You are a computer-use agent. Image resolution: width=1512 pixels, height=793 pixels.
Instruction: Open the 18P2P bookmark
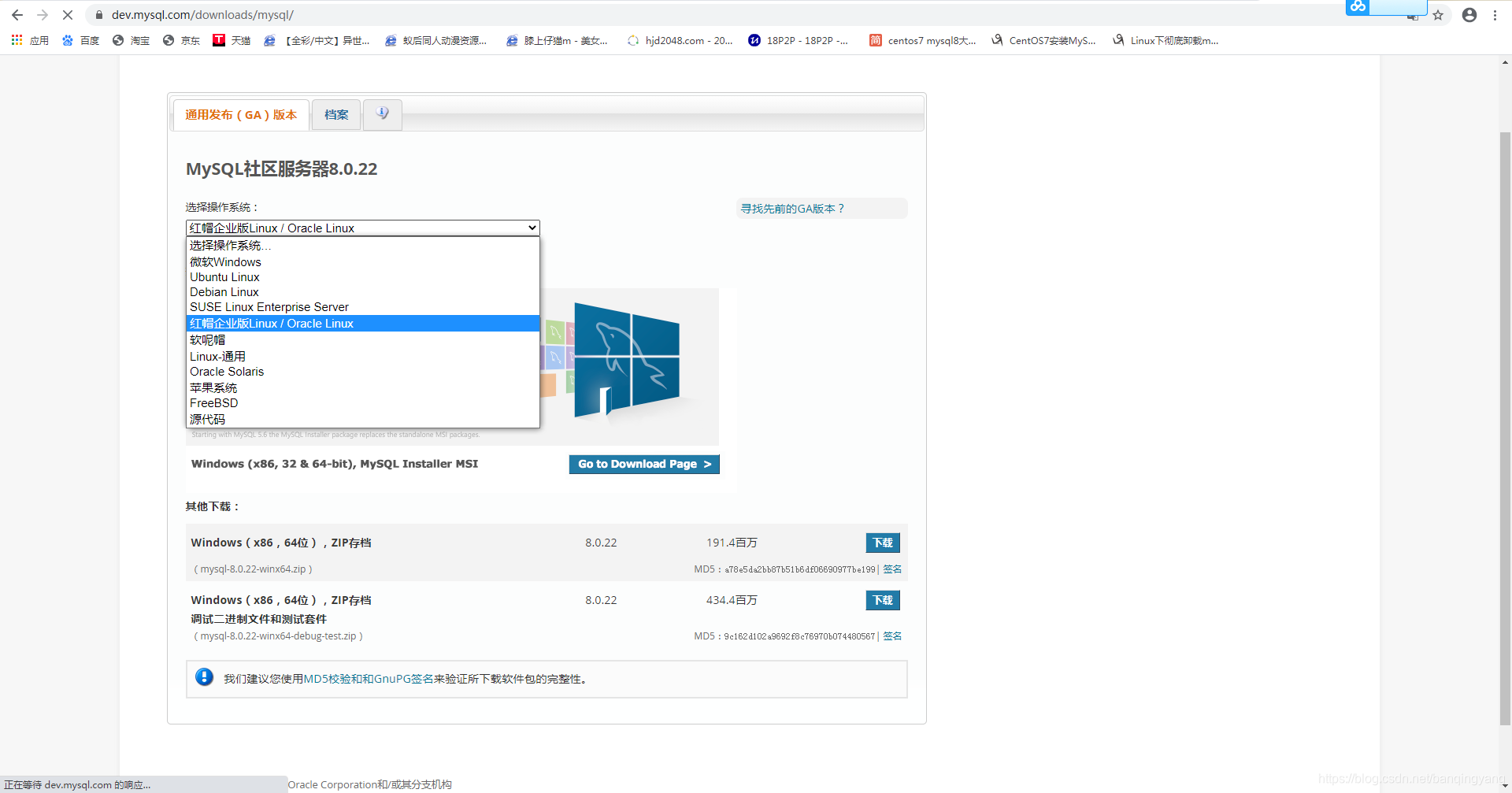point(799,40)
